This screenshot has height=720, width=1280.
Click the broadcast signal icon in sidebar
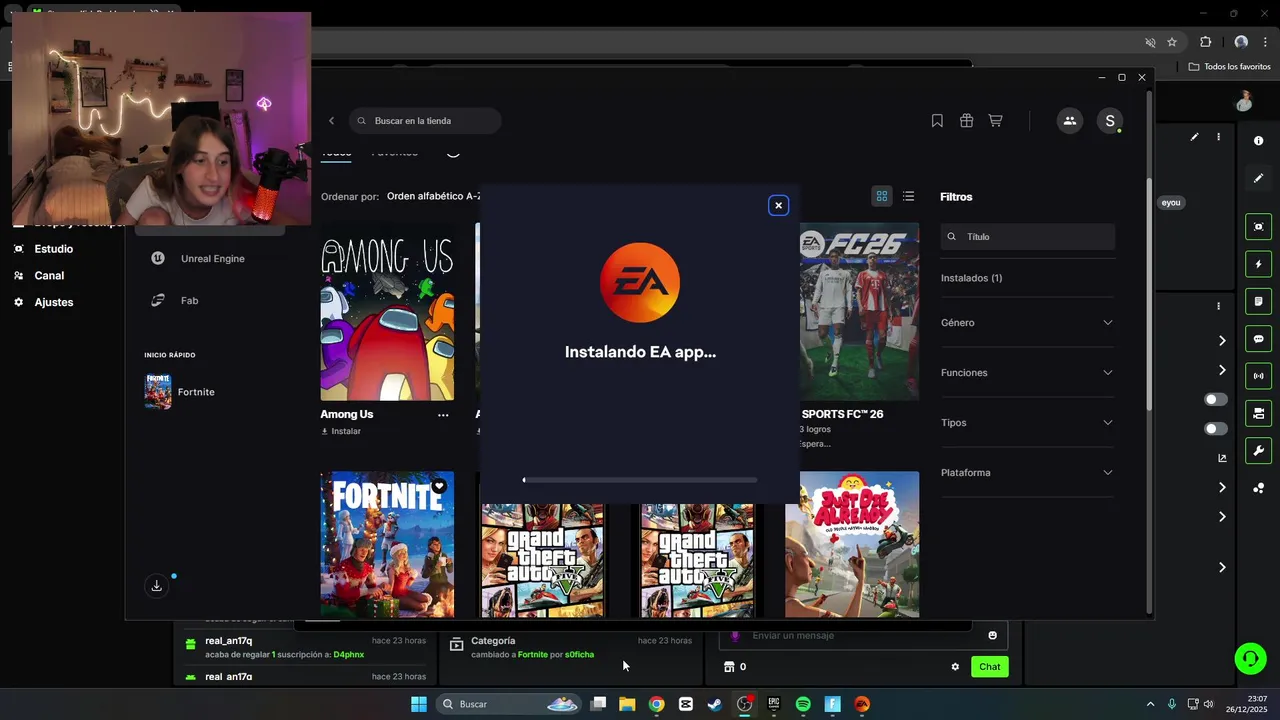[1258, 376]
